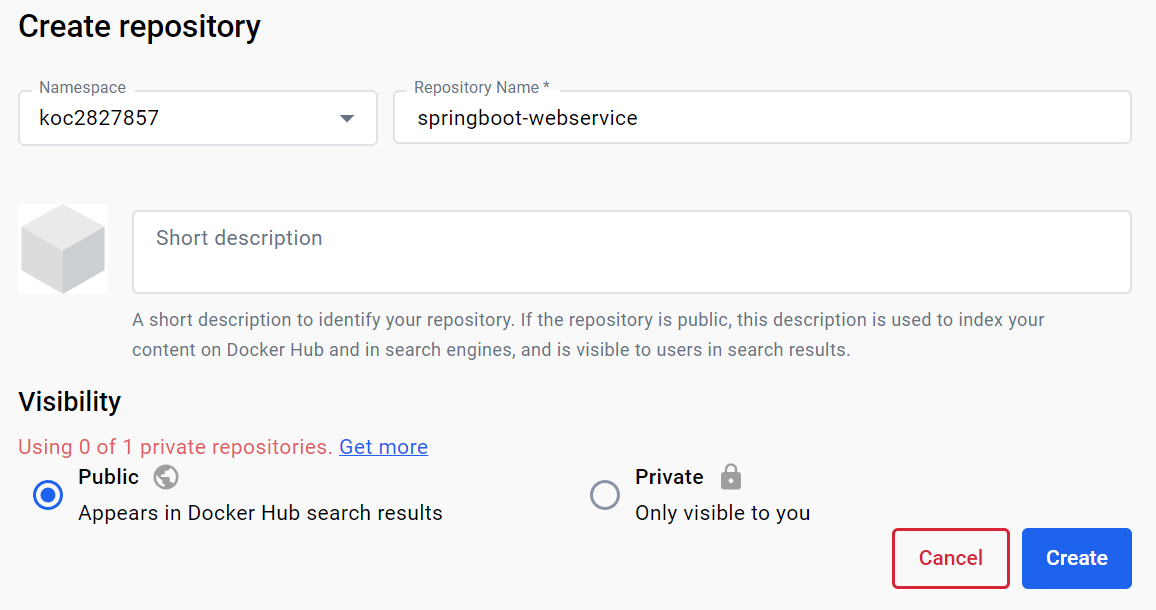This screenshot has height=610, width=1156.
Task: Click the globe icon beside Public
Action: pyautogui.click(x=166, y=477)
